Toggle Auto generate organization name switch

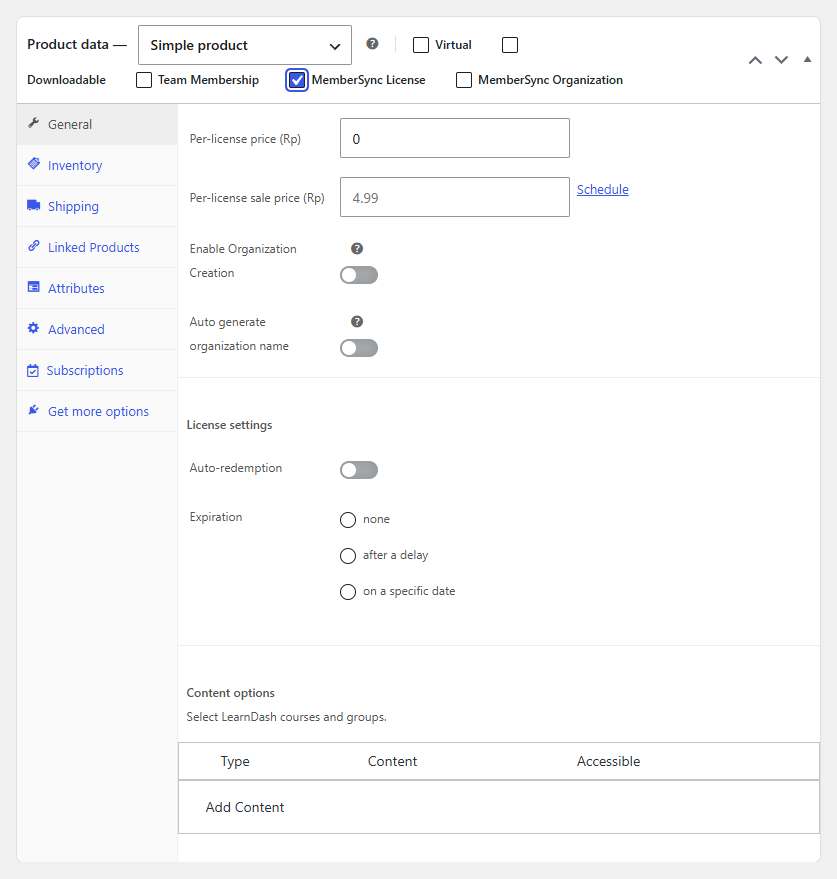359,348
